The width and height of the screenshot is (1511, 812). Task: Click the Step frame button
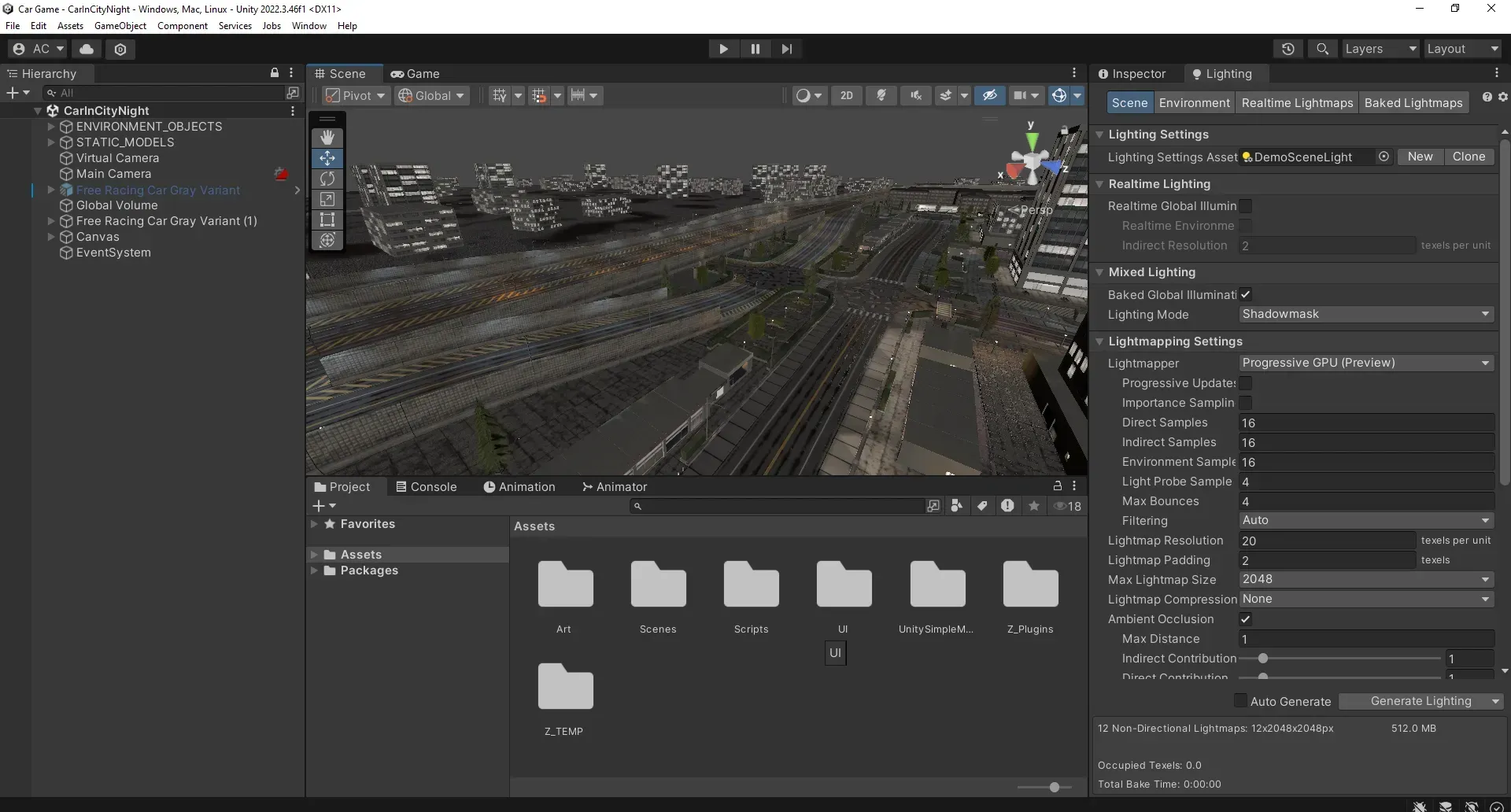pyautogui.click(x=786, y=49)
